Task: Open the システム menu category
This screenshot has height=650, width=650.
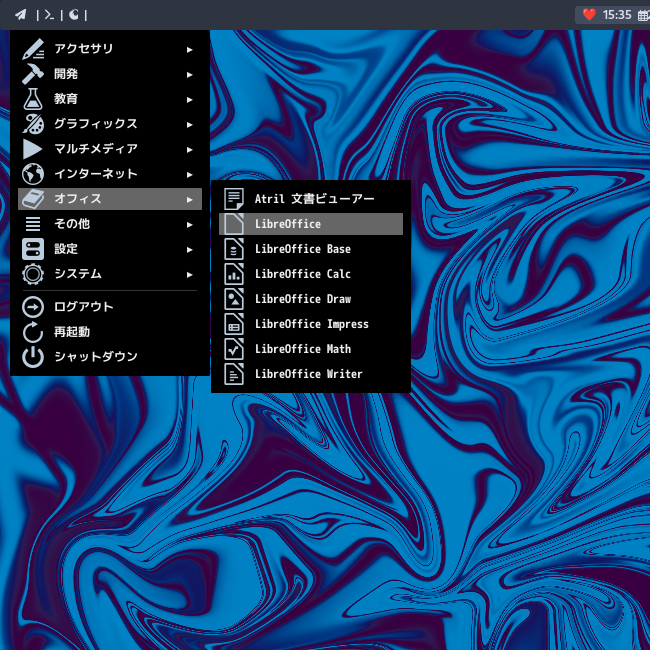Action: [x=110, y=274]
